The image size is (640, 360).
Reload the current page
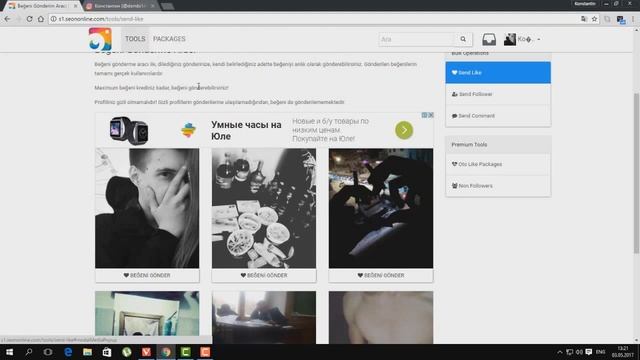coord(29,19)
